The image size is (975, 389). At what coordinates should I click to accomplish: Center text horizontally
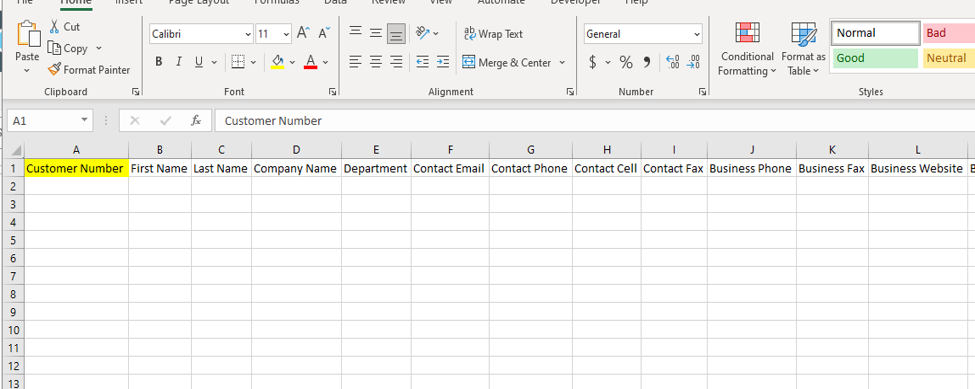coord(376,62)
